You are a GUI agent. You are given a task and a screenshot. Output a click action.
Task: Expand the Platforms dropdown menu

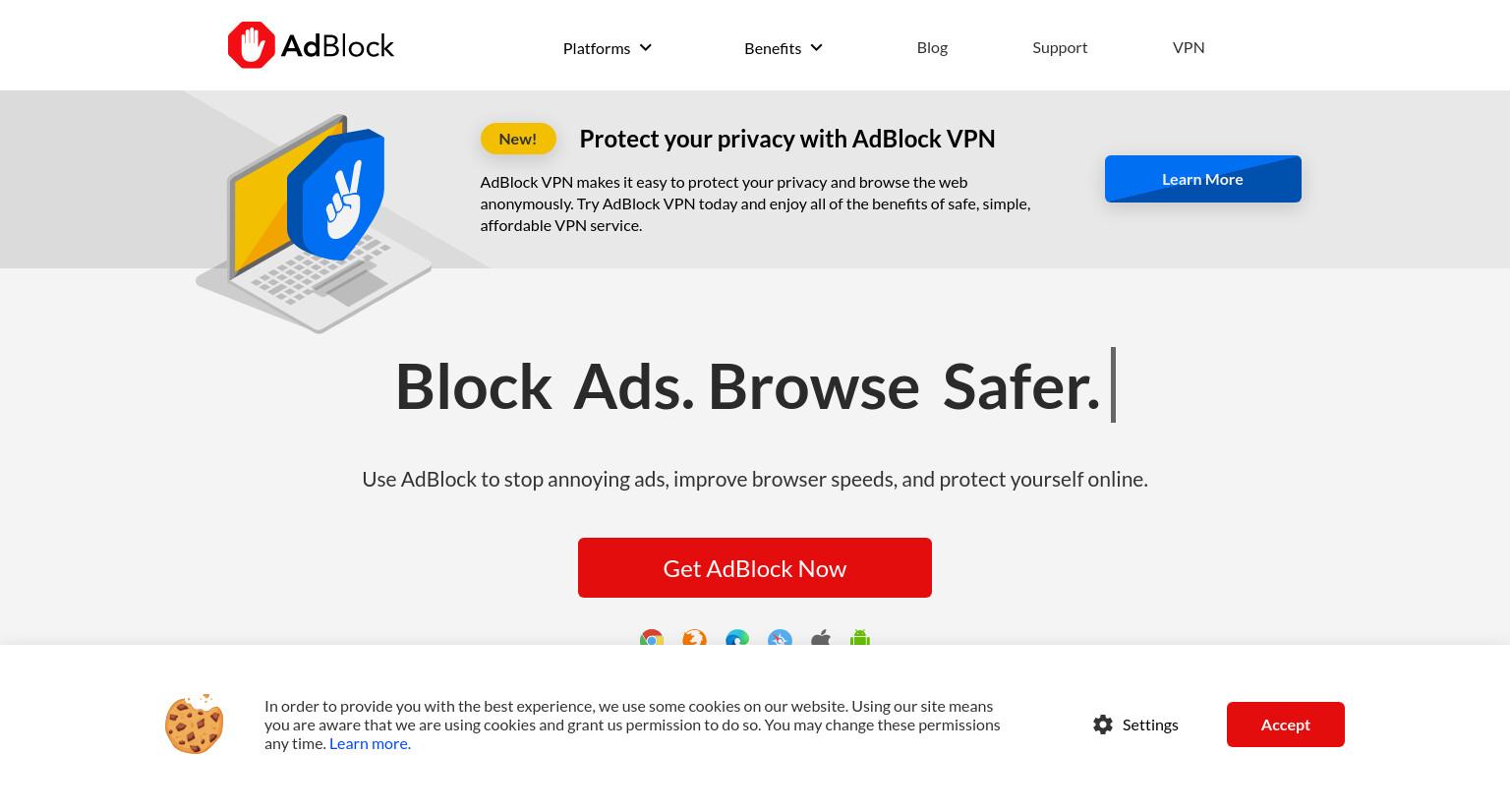(608, 48)
